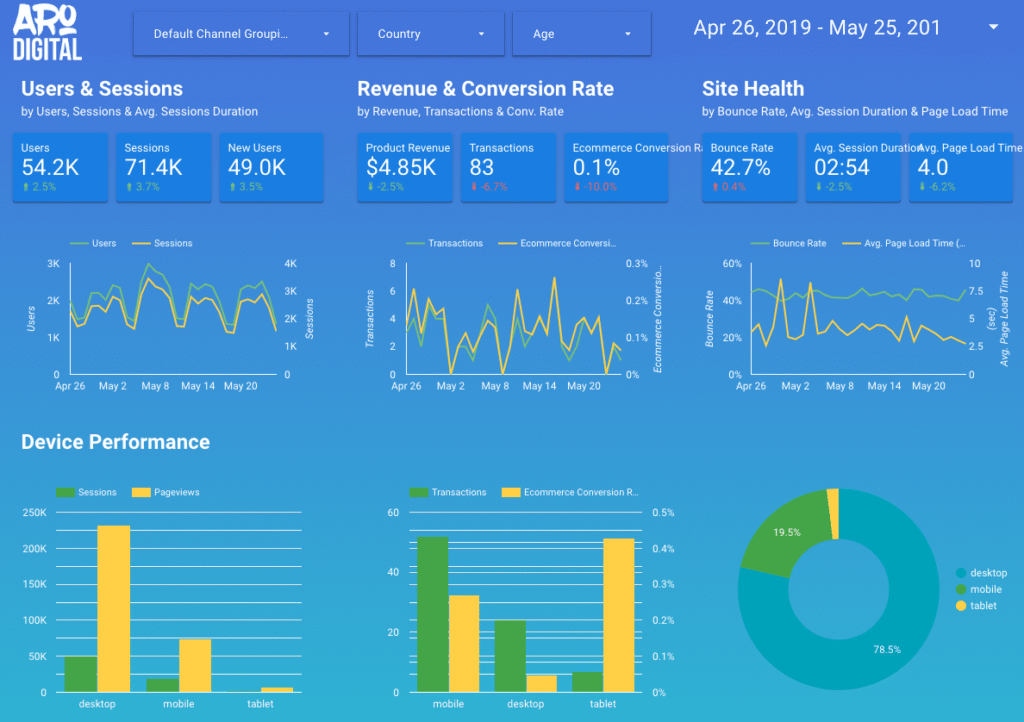The width and height of the screenshot is (1024, 722).
Task: Click Ecommerce Conversion R... bar chart legend
Action: point(570,492)
